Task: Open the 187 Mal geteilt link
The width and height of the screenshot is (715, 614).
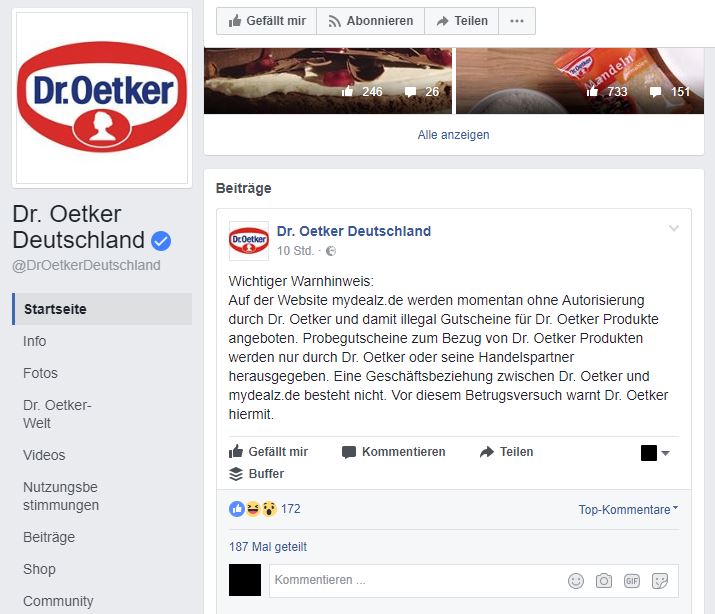Action: (268, 547)
